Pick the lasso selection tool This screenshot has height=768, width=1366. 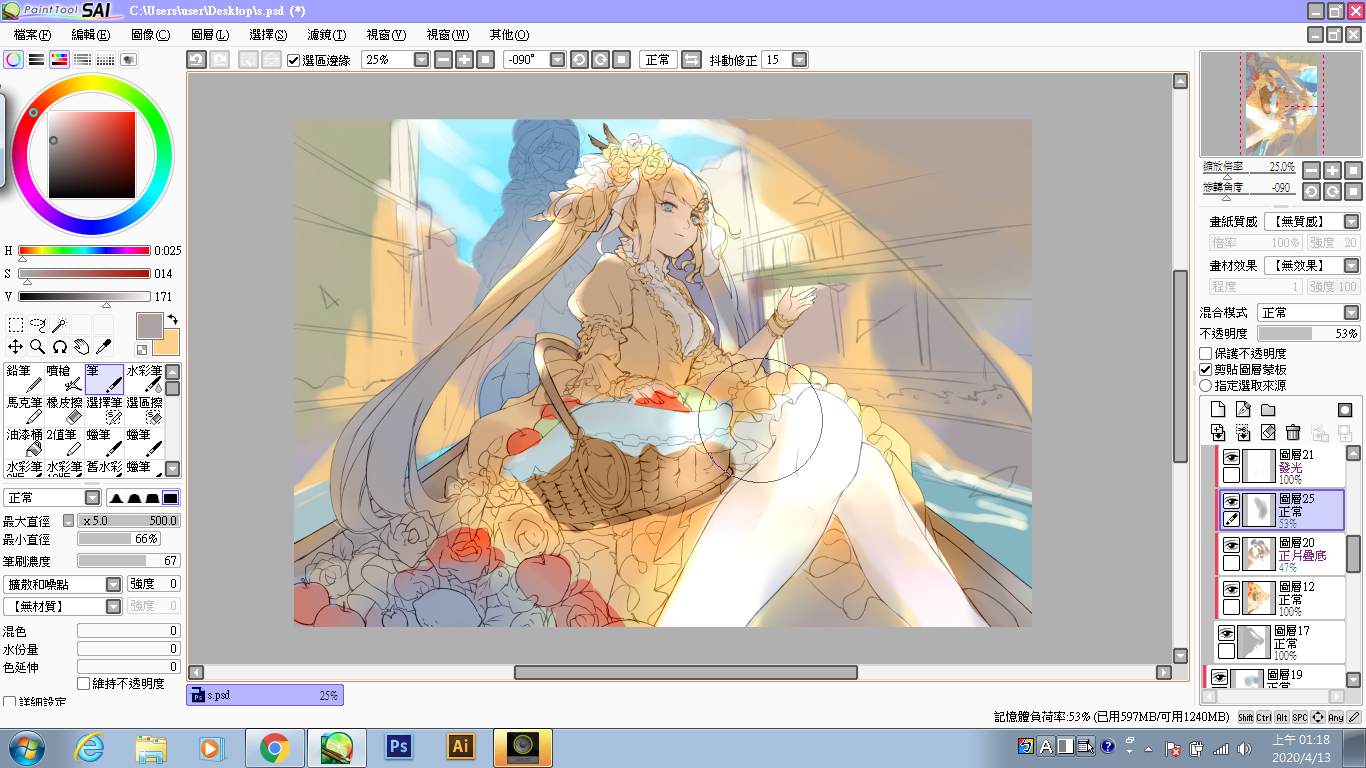coord(38,325)
